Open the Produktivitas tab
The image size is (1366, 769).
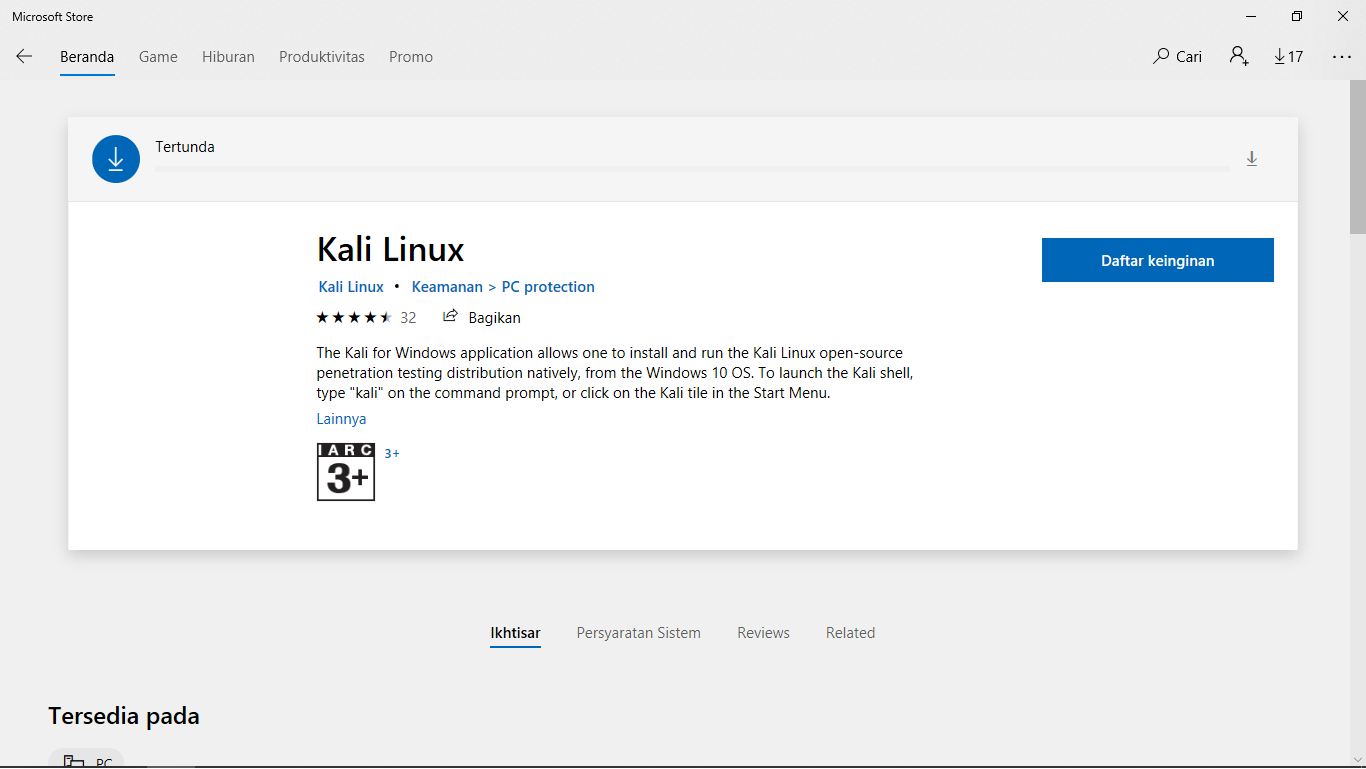[x=322, y=57]
